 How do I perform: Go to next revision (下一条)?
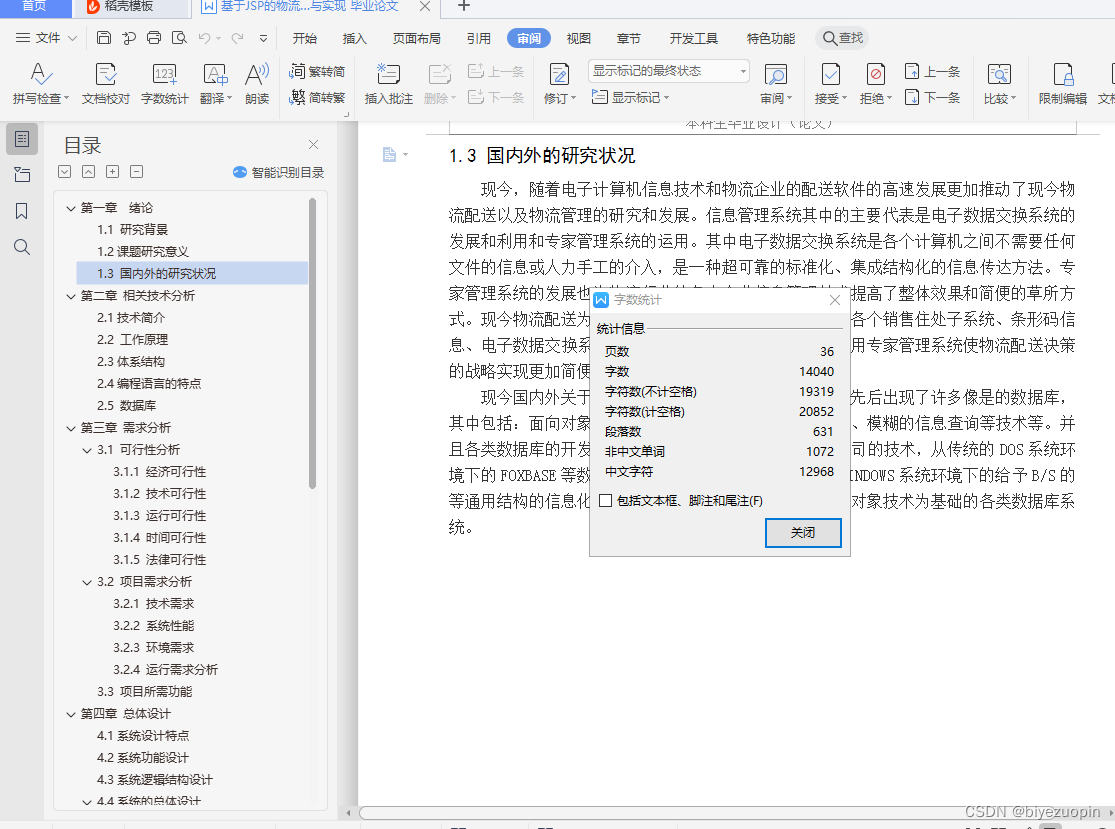click(932, 97)
